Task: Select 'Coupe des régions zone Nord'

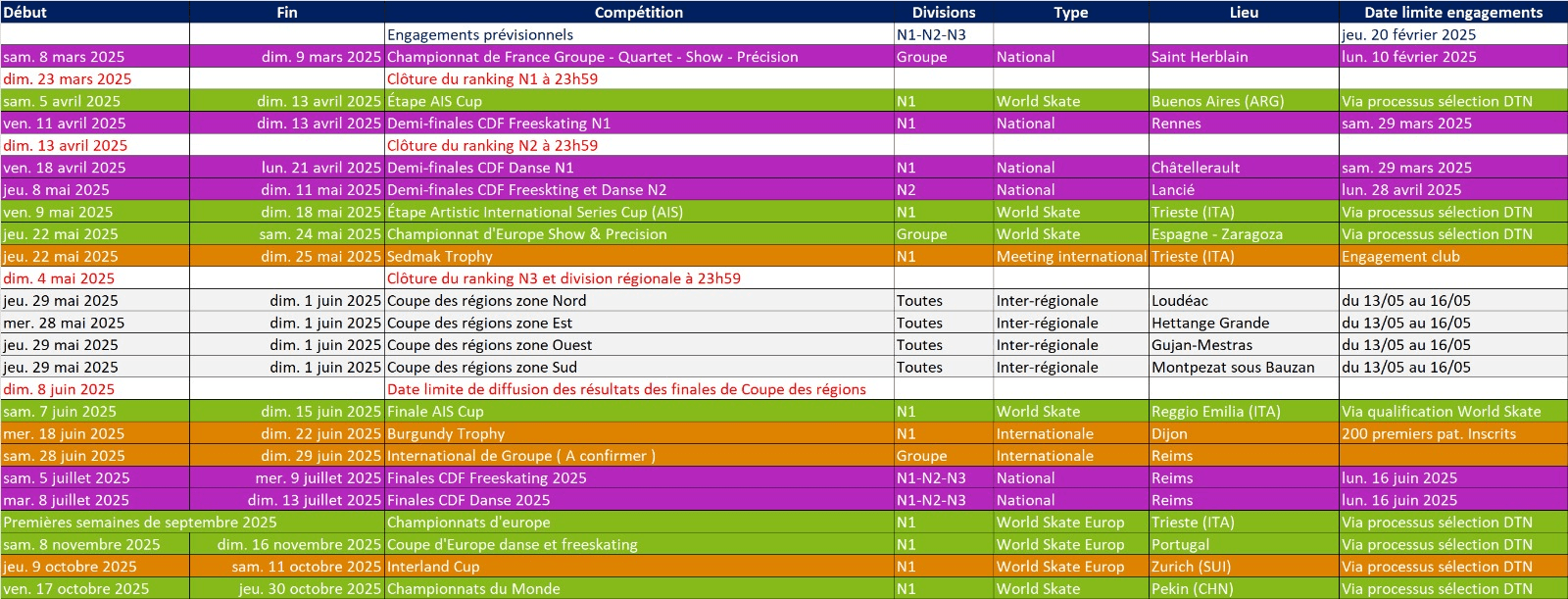Action: coord(639,301)
